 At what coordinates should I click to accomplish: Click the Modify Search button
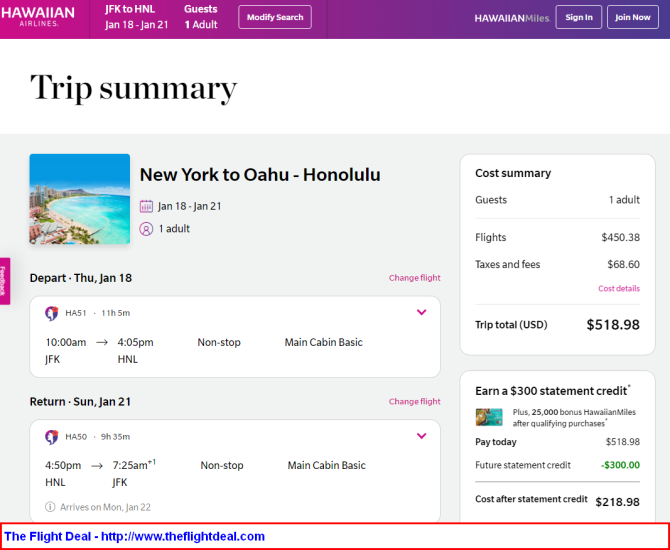(x=275, y=18)
